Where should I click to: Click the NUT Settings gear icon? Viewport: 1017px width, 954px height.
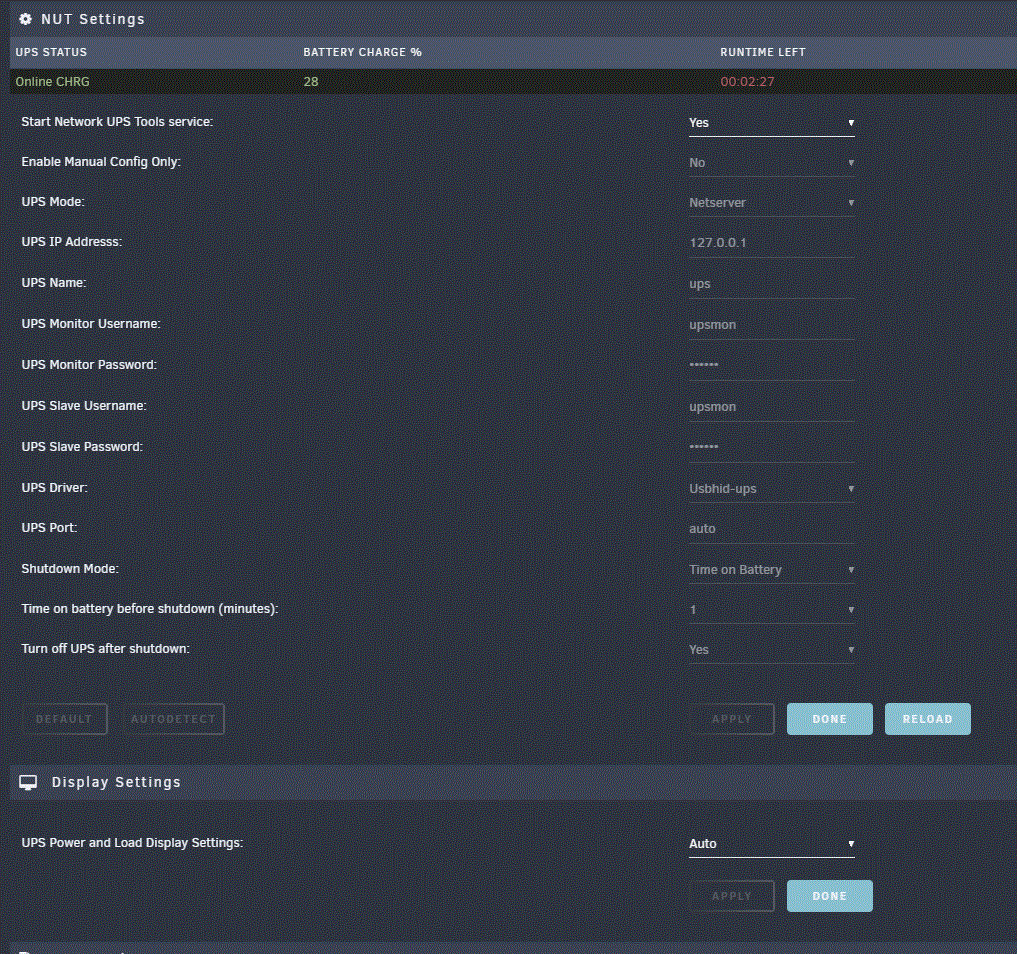(25, 19)
